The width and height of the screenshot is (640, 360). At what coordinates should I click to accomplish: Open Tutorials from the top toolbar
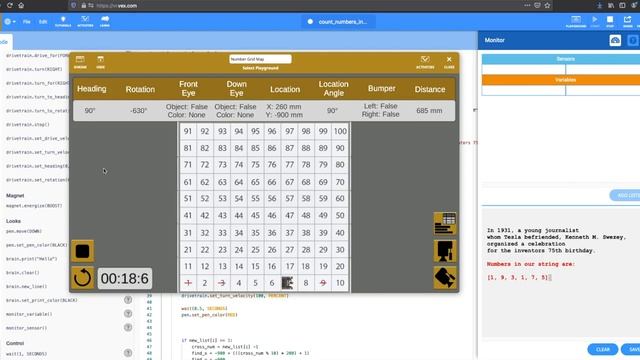(63, 22)
